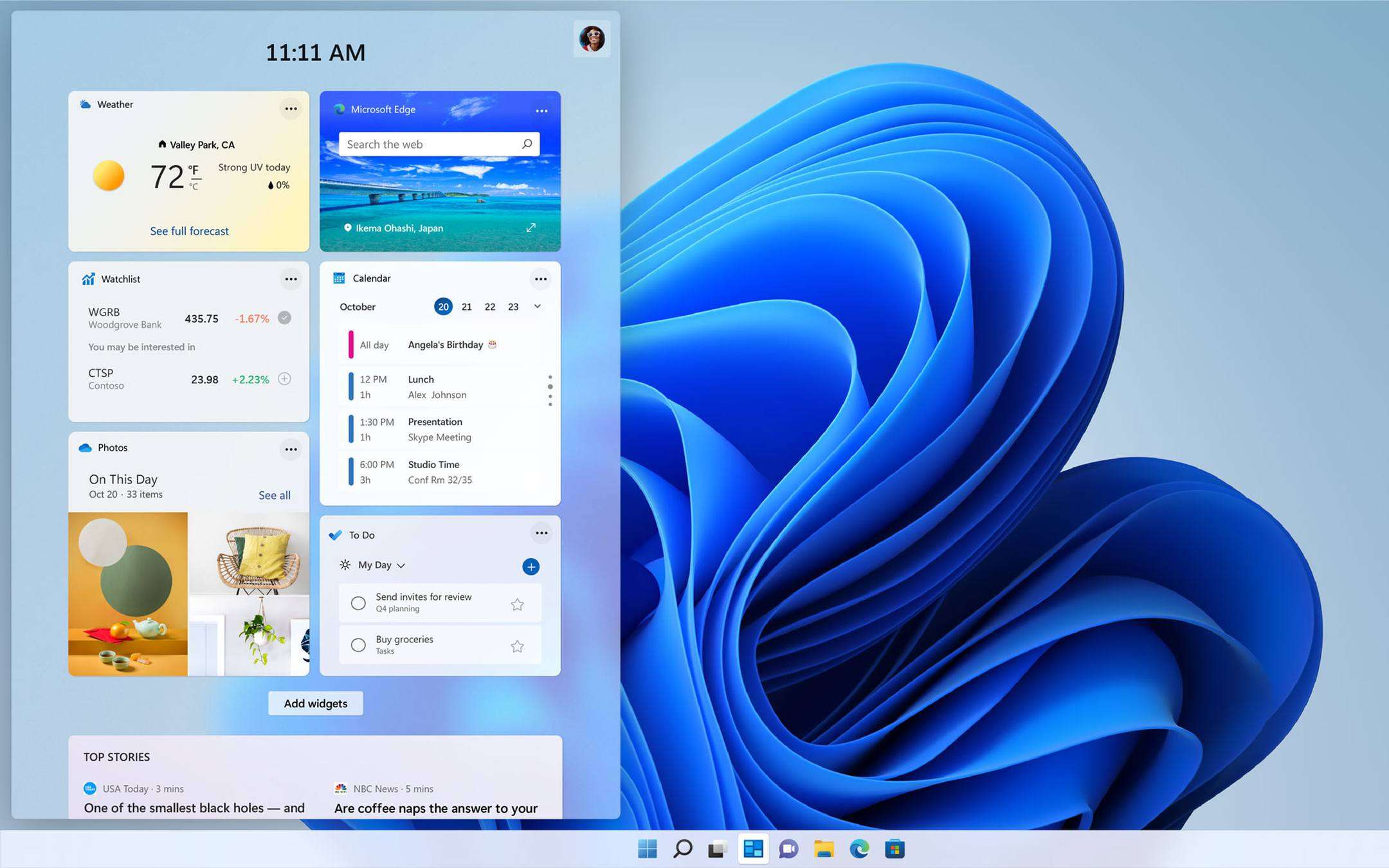Viewport: 1389px width, 868px height.
Task: Mark Send invites for review complete
Action: [358, 603]
